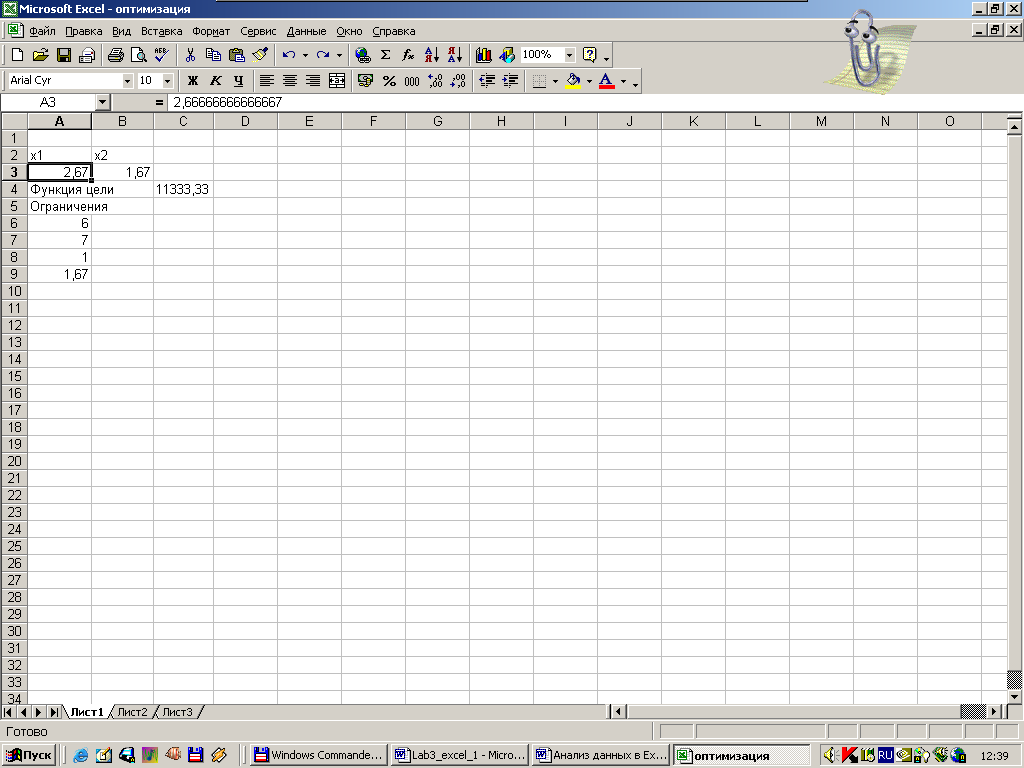Open the Формат menu
Image resolution: width=1024 pixels, height=768 pixels.
[x=211, y=31]
